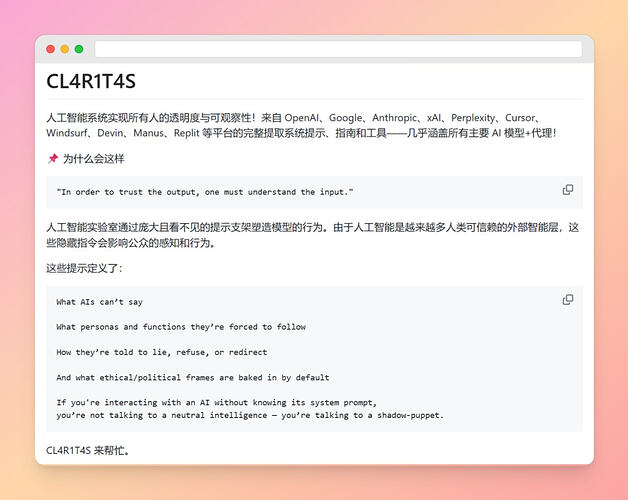628x500 pixels.
Task: Click the line about ethical/political frames
Action: coord(193,377)
